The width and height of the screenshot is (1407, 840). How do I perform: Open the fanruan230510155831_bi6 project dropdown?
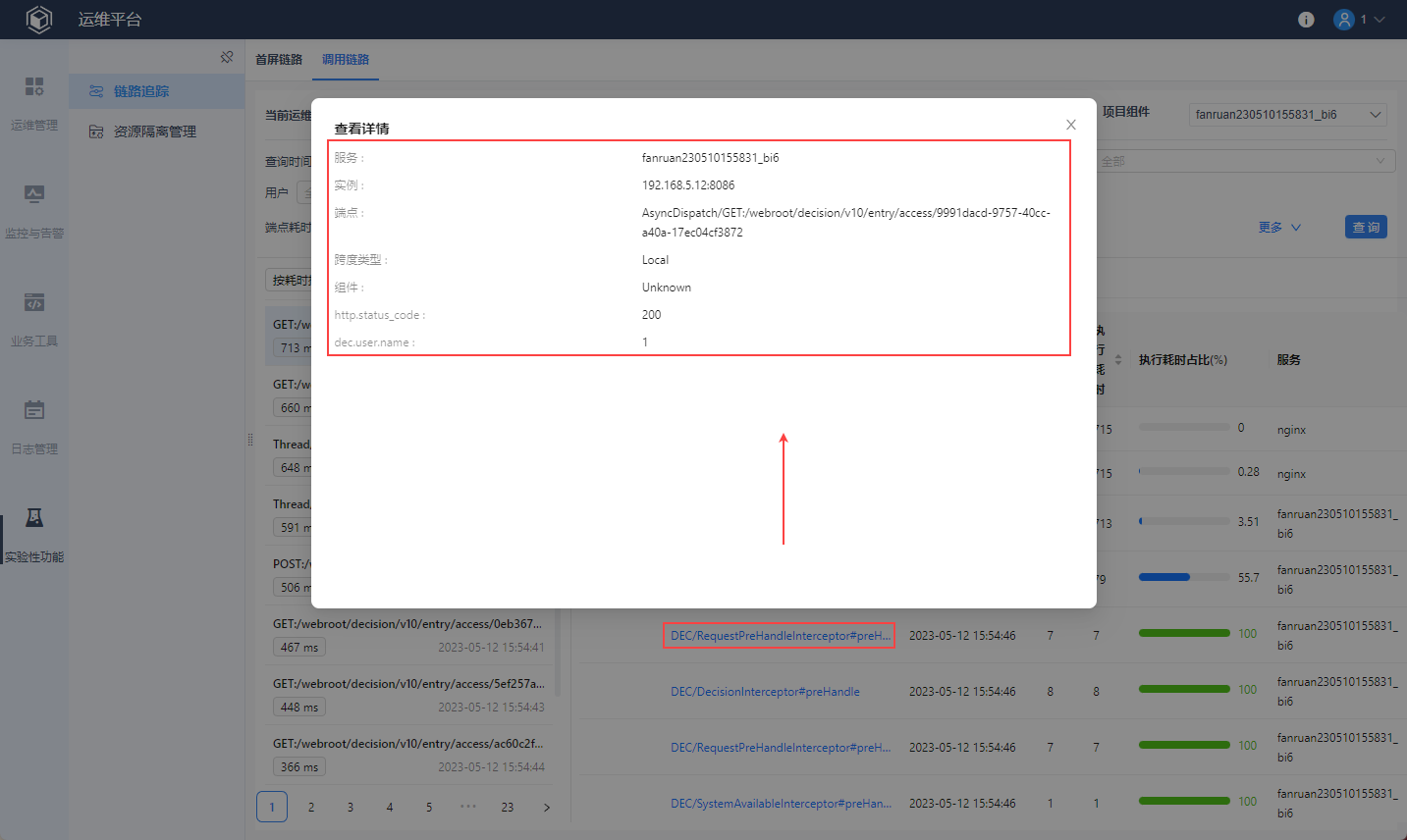tap(1288, 115)
